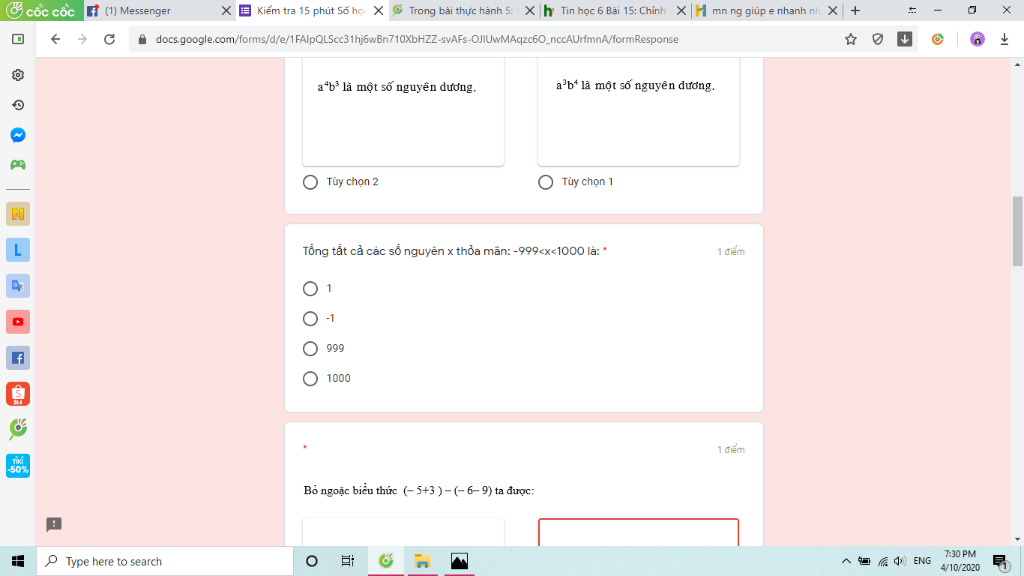
Task: View site security lock info
Action: 142,39
